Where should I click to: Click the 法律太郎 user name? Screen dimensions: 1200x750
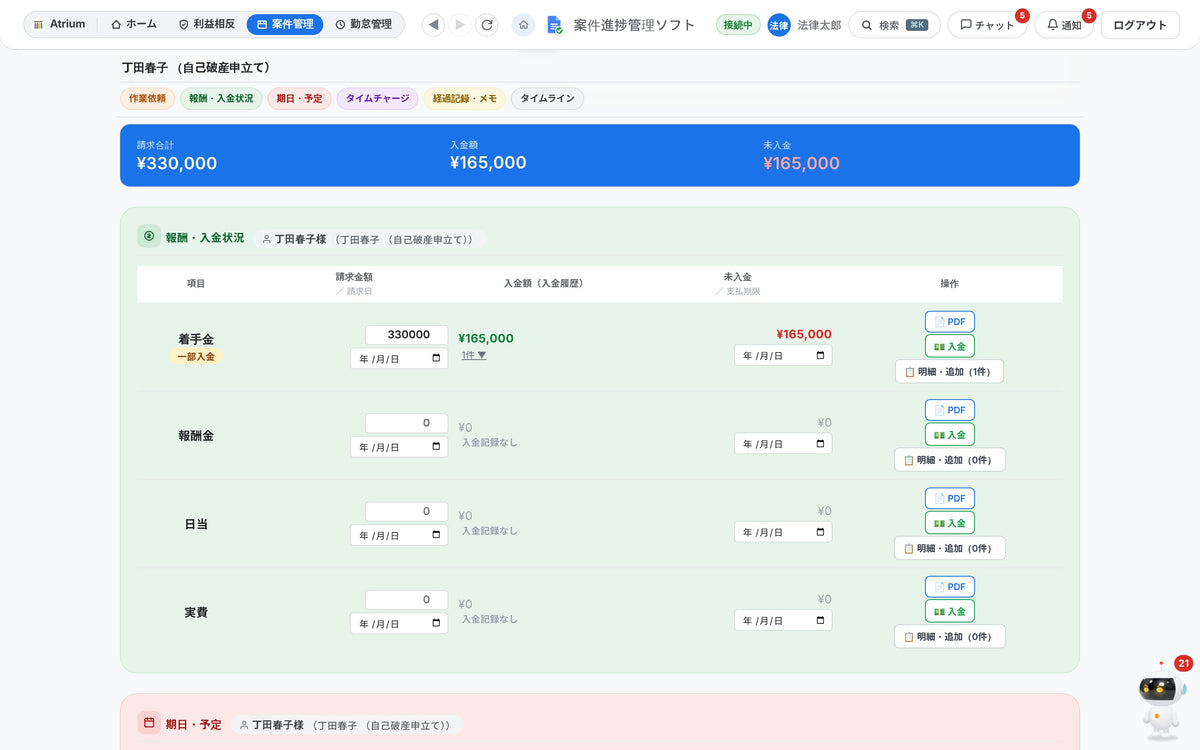tap(819, 25)
